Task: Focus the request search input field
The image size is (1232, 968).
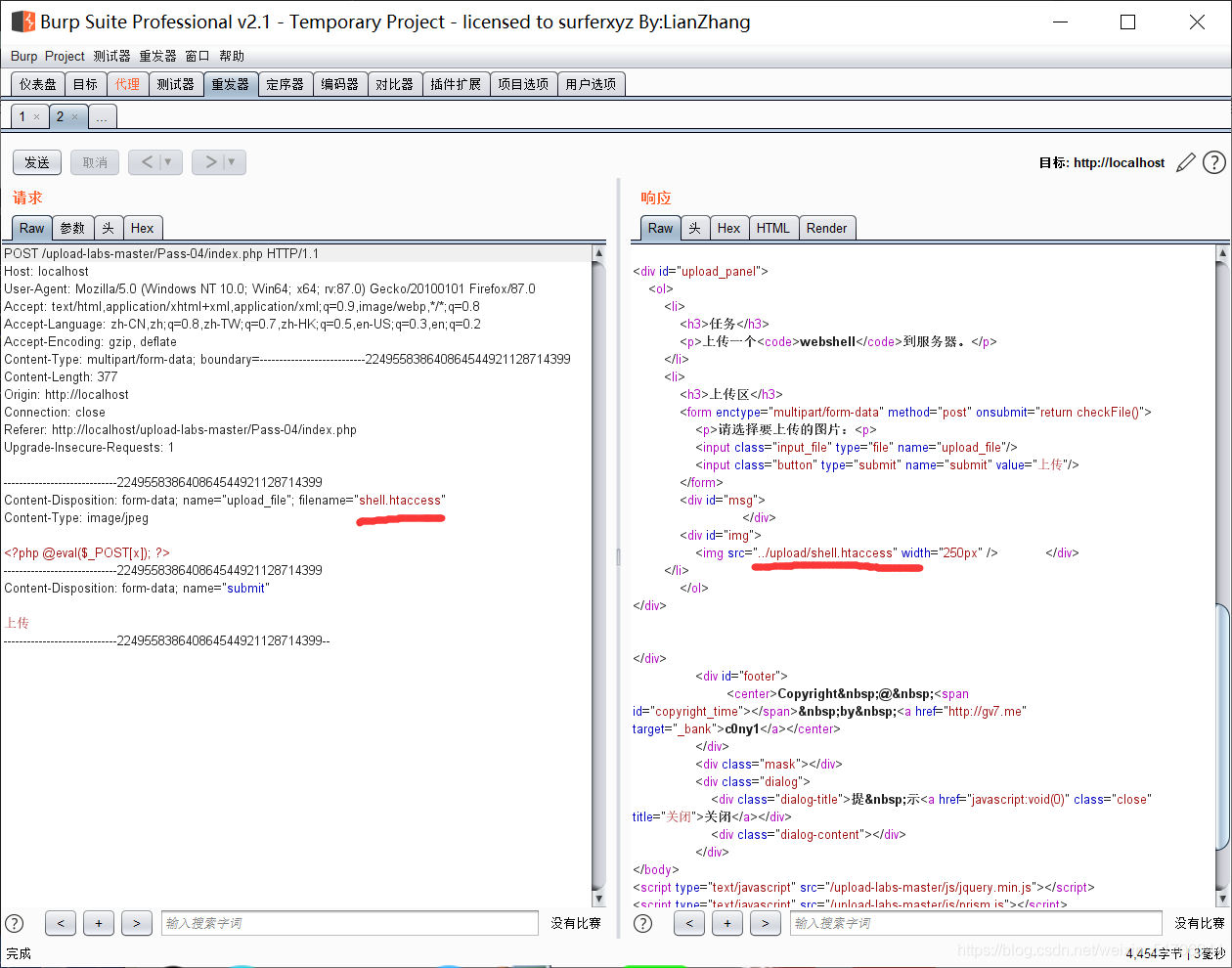Action: [349, 923]
